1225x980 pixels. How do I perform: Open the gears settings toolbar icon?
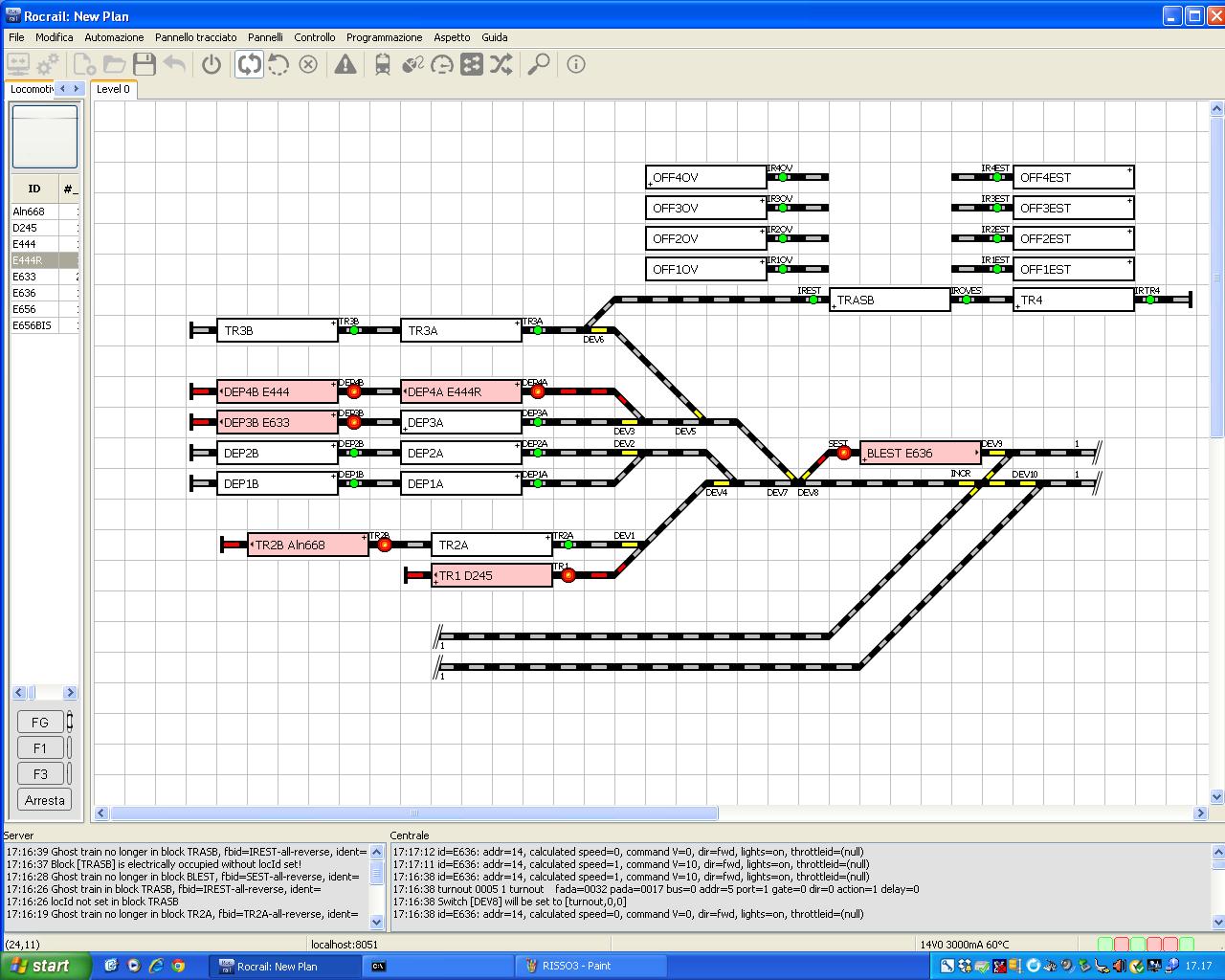point(47,65)
